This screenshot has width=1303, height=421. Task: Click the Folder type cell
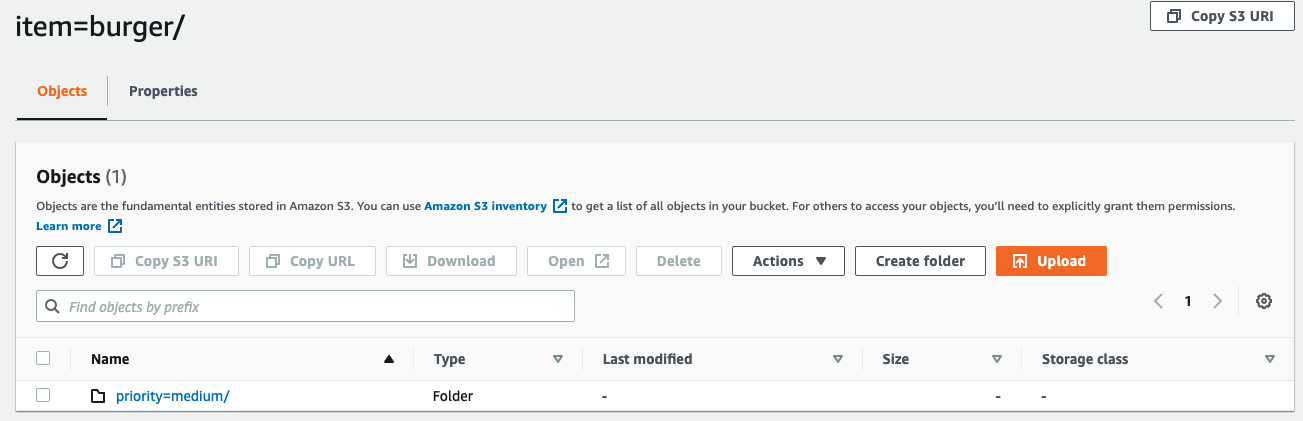[x=453, y=396]
